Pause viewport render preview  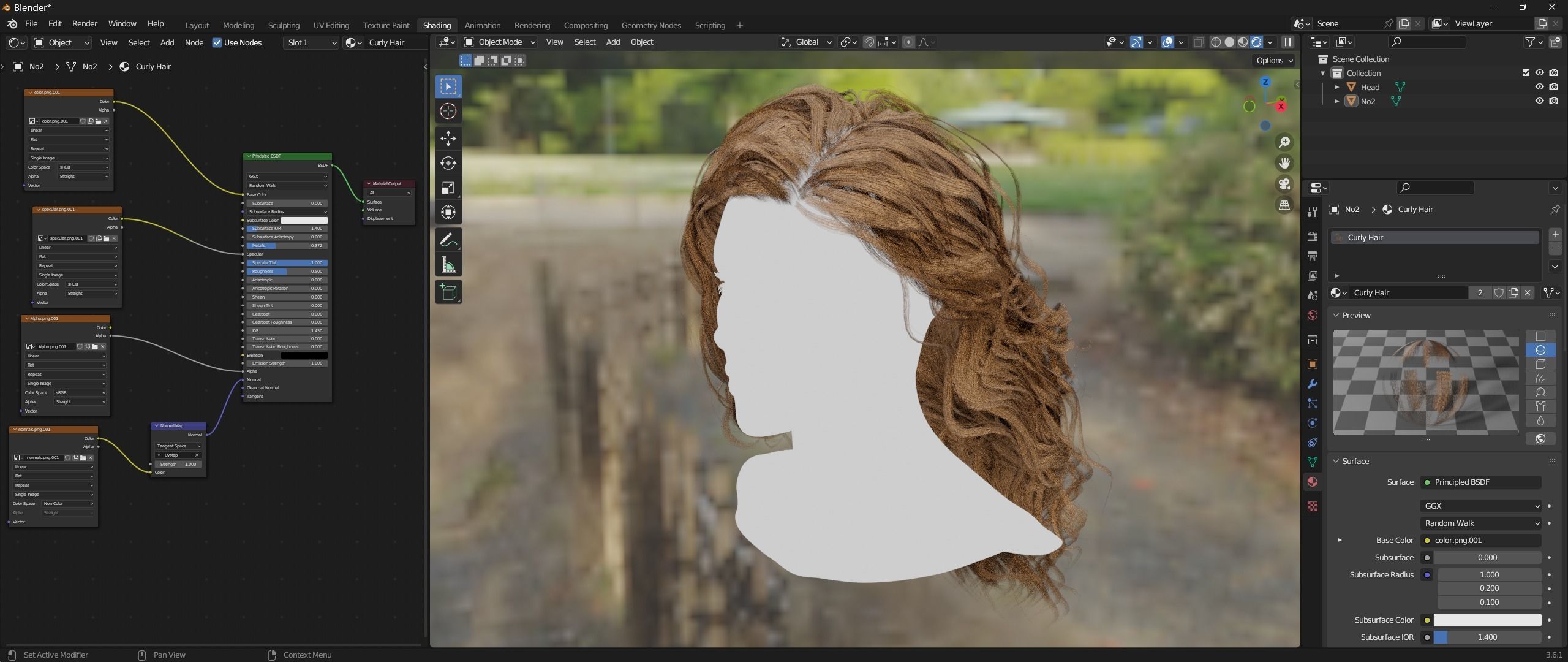[x=1287, y=42]
